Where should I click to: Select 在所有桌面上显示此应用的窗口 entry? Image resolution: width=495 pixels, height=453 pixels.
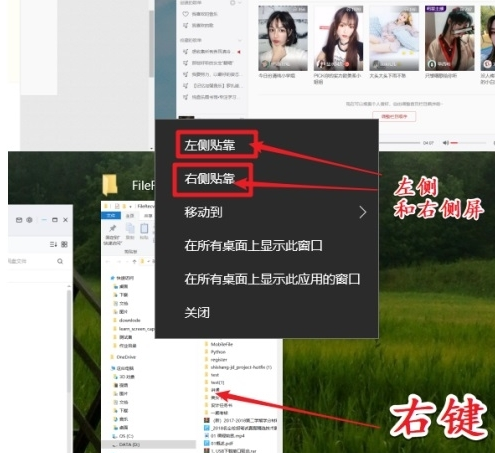click(272, 279)
